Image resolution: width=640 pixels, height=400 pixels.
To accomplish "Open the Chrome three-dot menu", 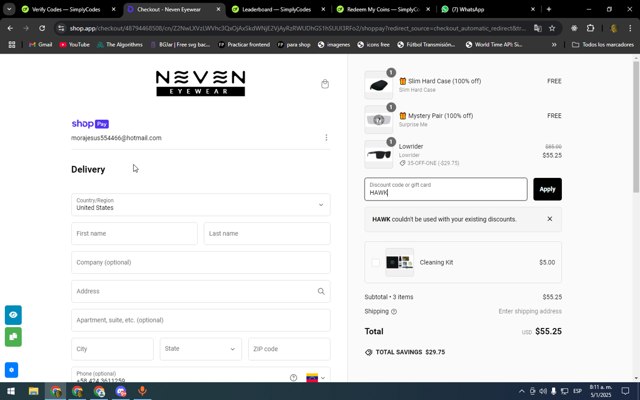I will (x=630, y=28).
